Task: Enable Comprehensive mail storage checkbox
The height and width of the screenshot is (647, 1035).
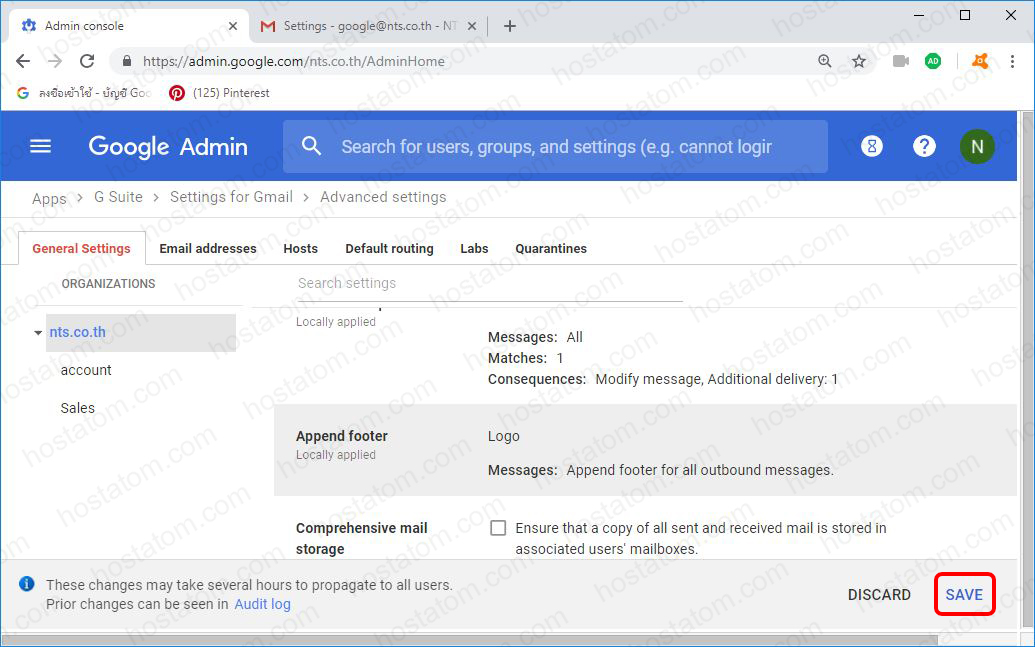Action: pos(498,528)
